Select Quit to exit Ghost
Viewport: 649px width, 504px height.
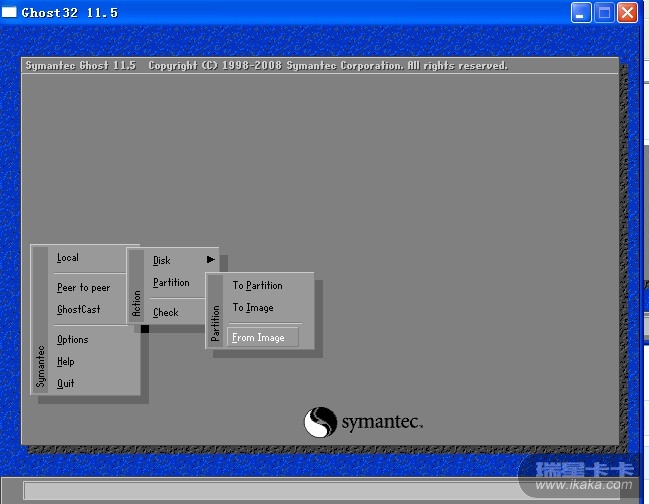click(x=66, y=383)
